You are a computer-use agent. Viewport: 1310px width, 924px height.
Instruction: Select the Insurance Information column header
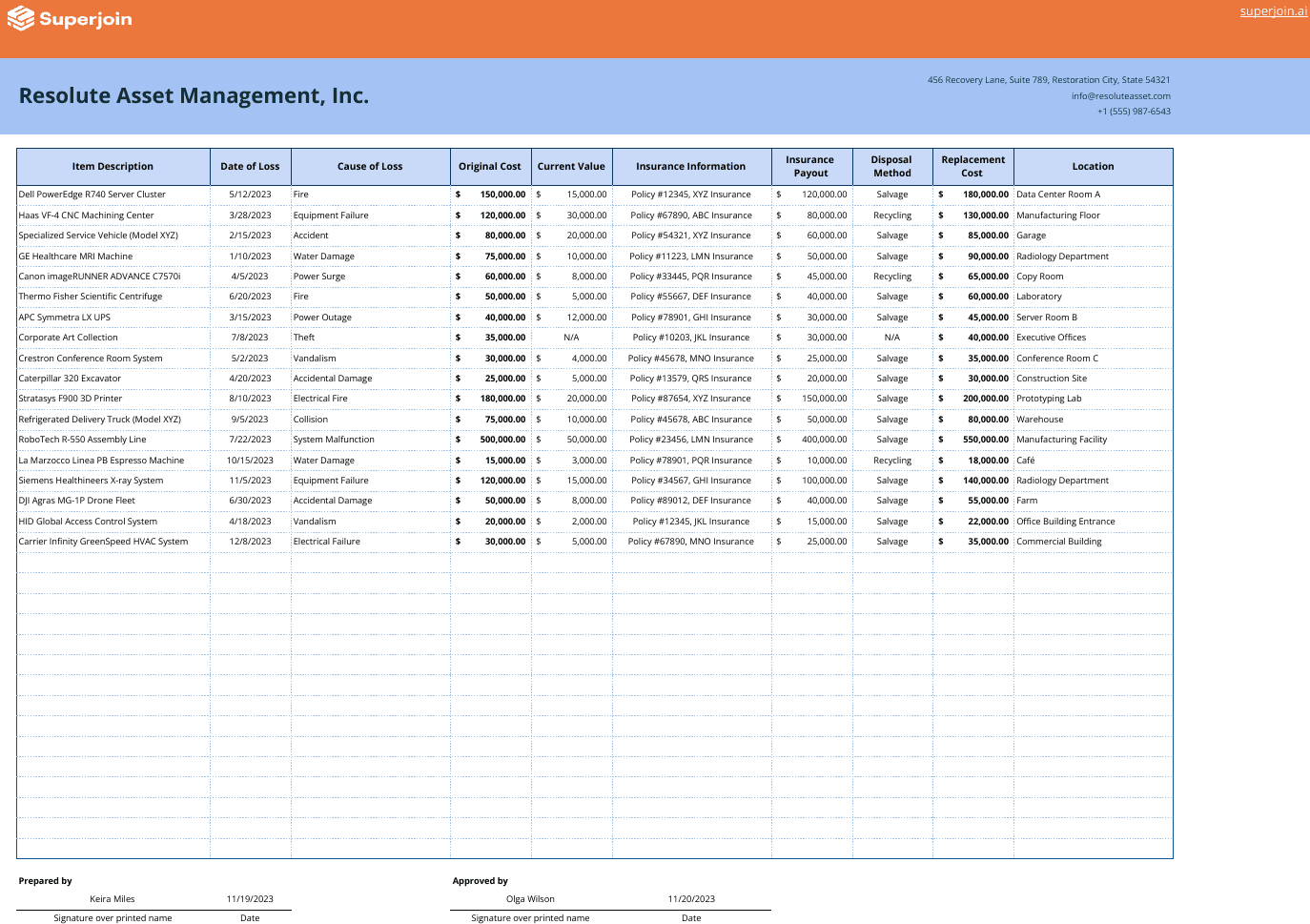[x=690, y=167]
